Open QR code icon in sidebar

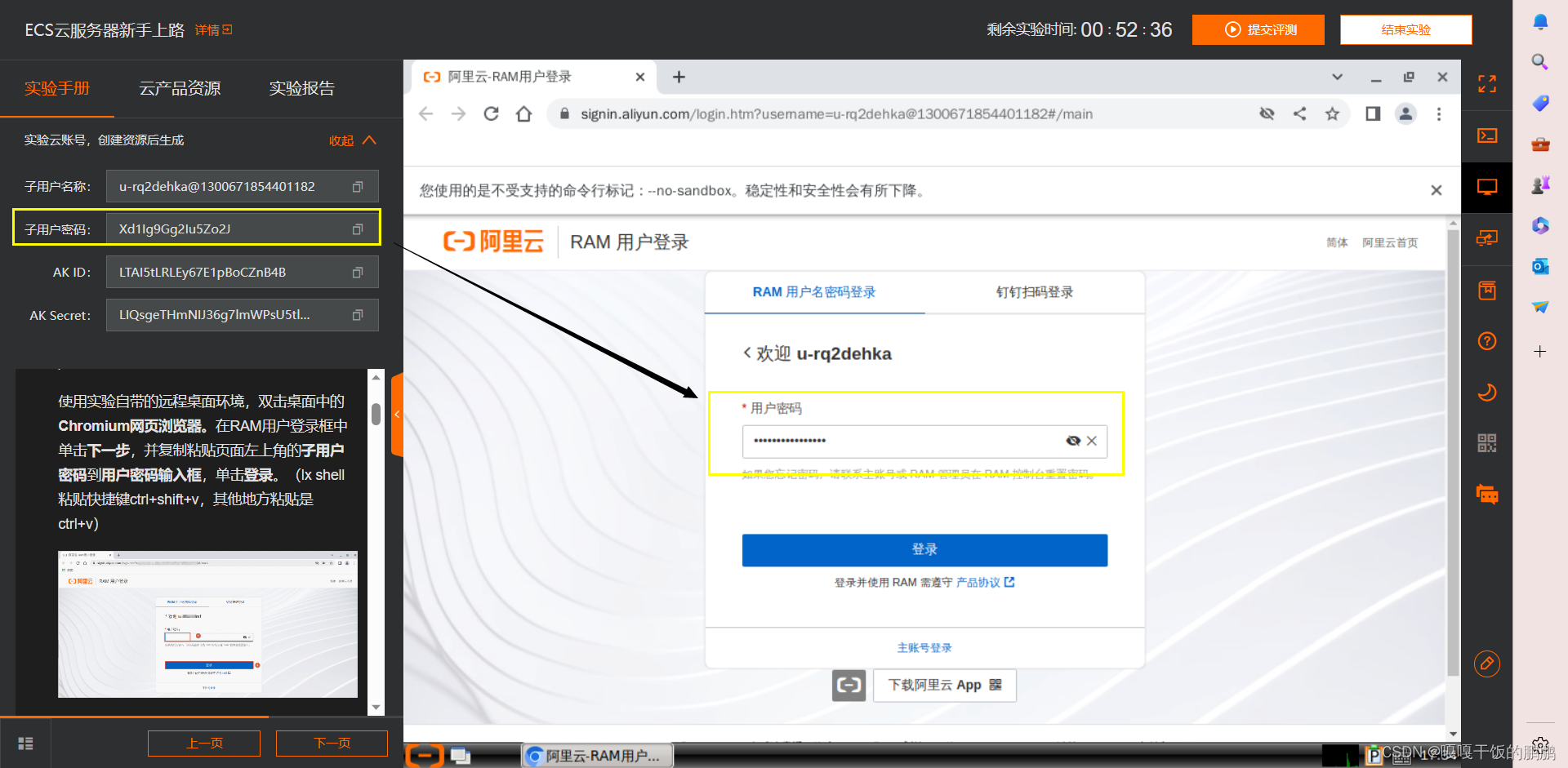click(1487, 443)
